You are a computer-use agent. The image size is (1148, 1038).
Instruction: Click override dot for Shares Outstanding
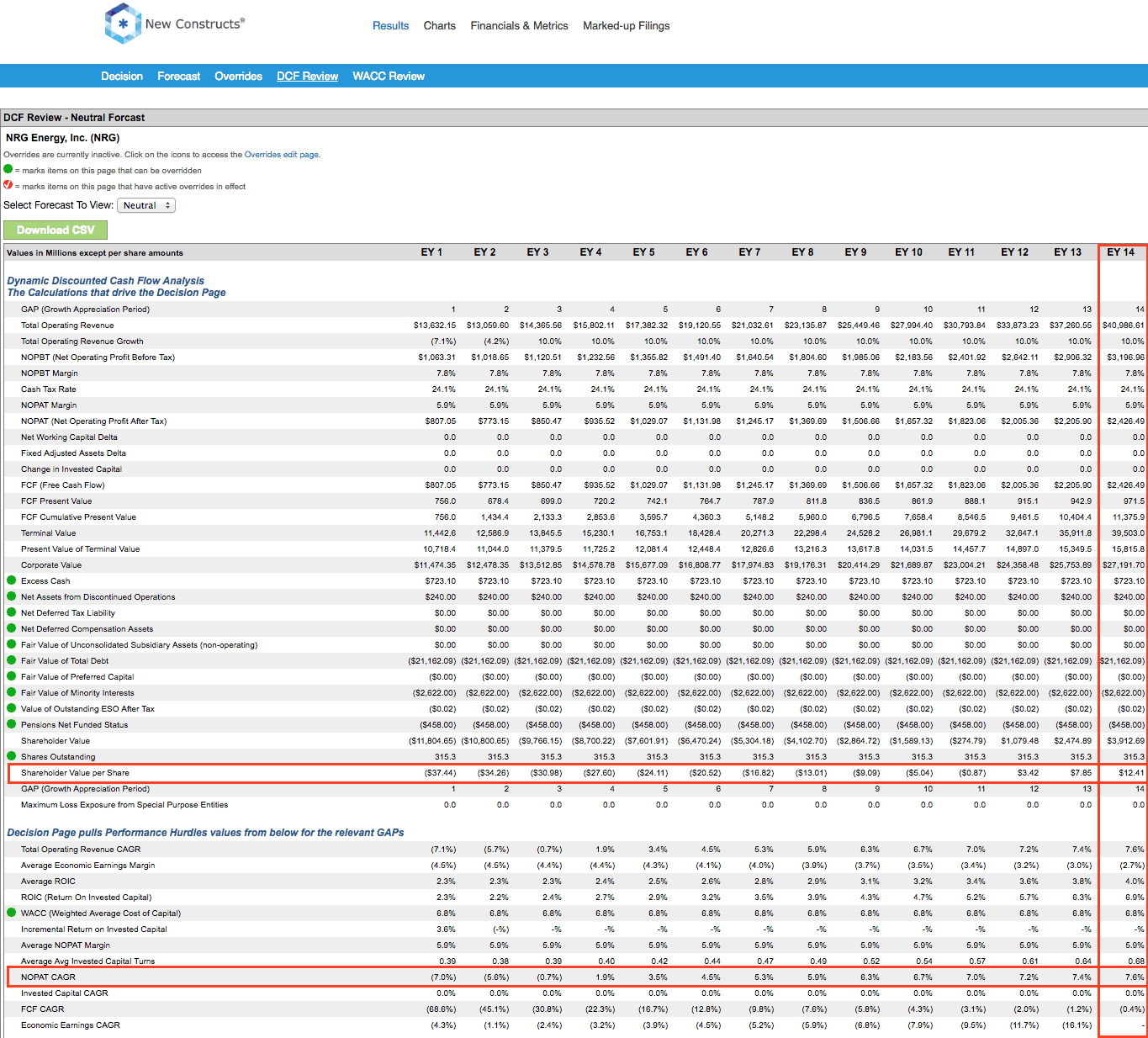(x=12, y=756)
